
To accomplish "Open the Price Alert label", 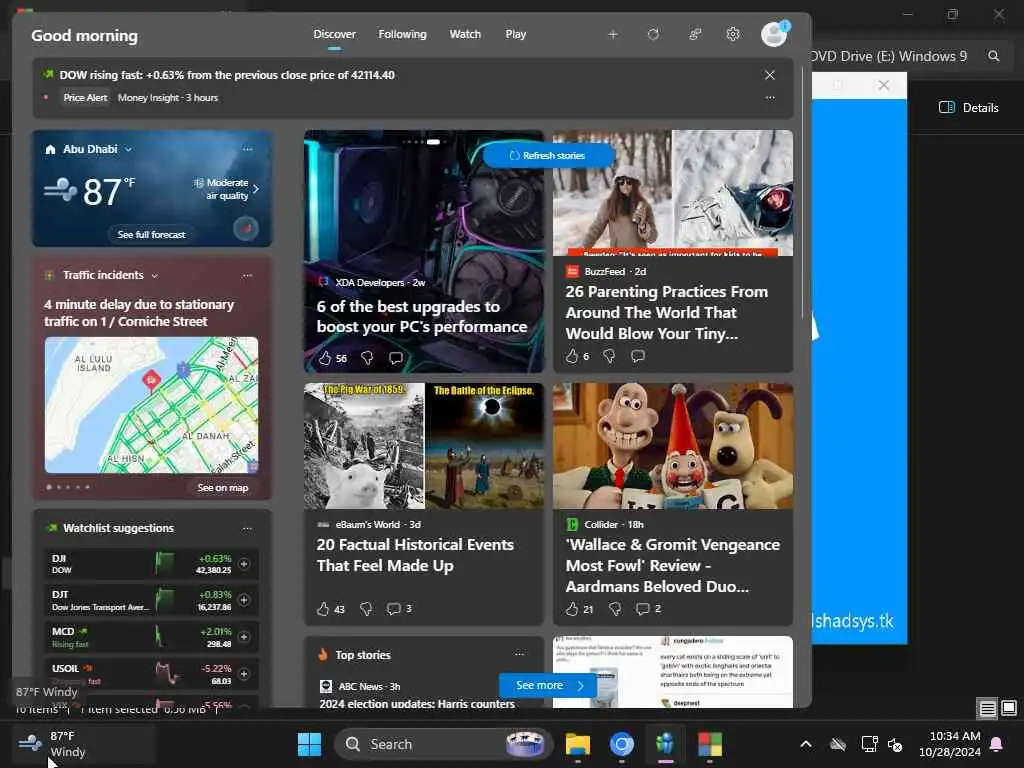I will 85,97.
